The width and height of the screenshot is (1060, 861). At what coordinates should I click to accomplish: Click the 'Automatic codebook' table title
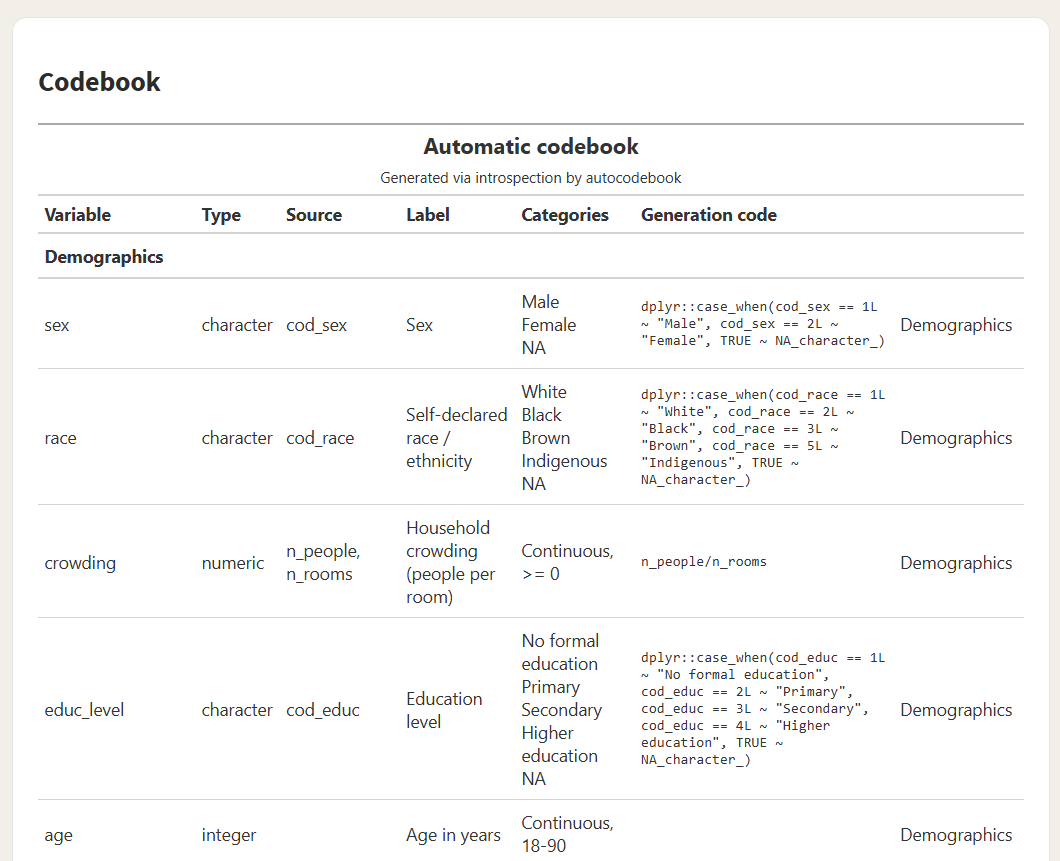(x=531, y=147)
